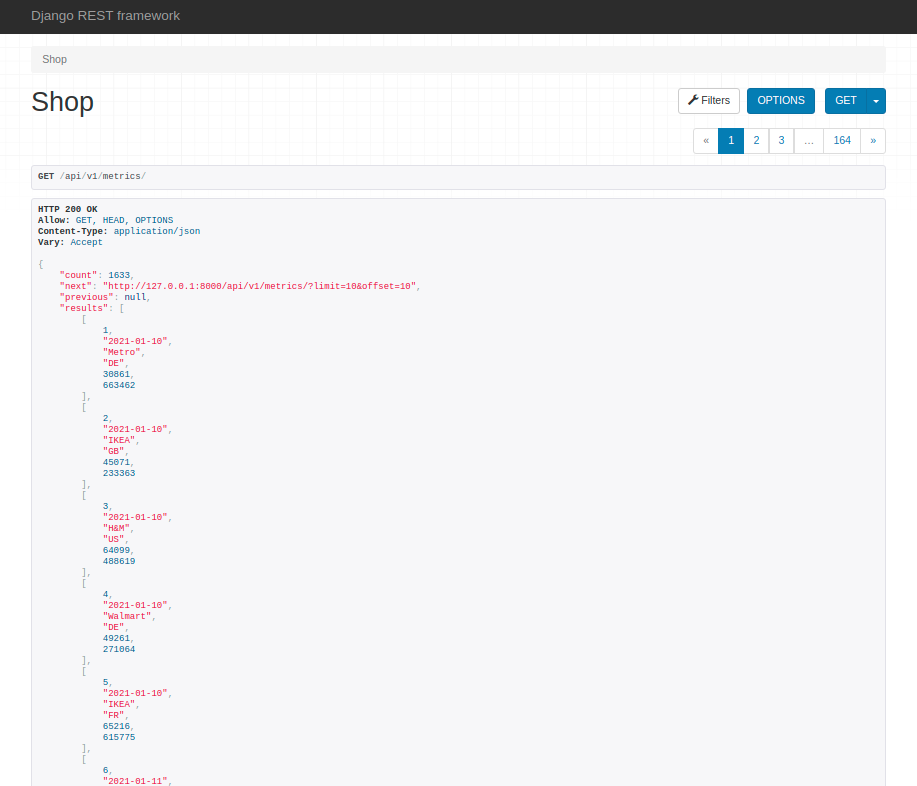Open the Shop breadcrumb link
The height and width of the screenshot is (786, 917).
coord(53,59)
